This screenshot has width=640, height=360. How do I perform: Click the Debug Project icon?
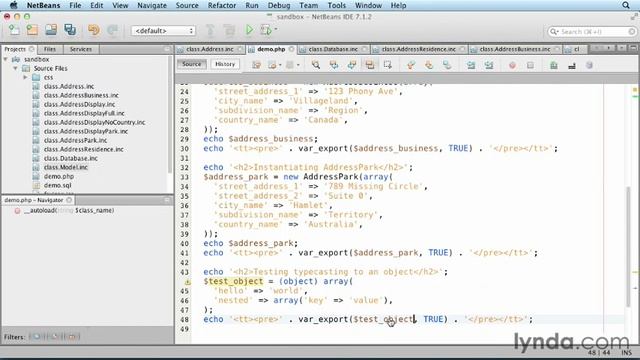click(x=266, y=30)
